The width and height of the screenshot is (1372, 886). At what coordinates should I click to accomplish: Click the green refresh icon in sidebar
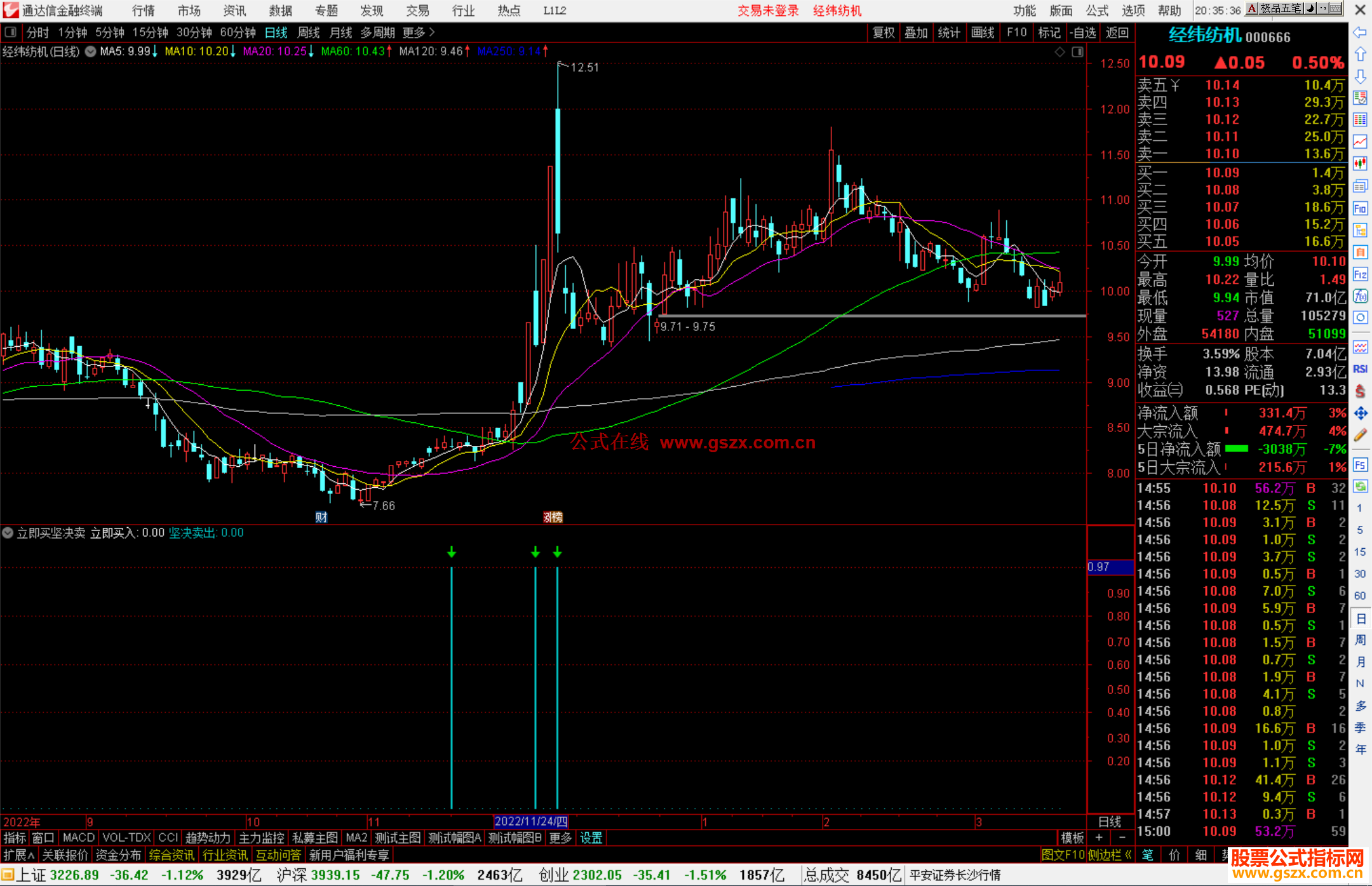(x=1360, y=487)
